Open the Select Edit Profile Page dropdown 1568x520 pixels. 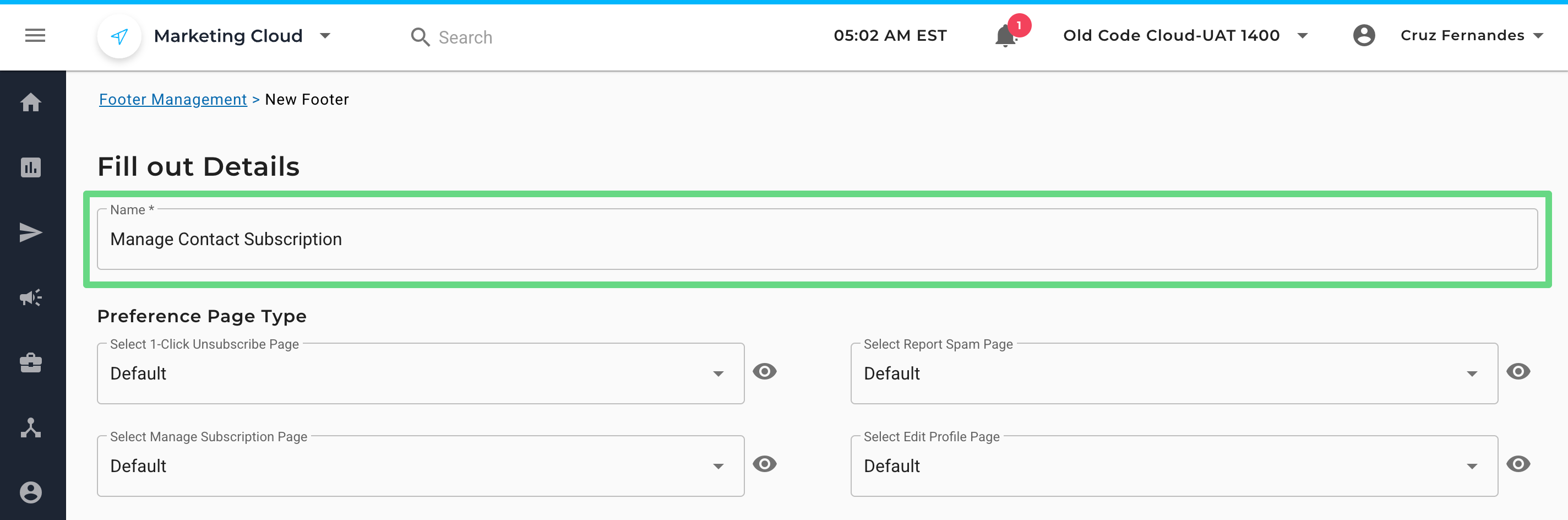point(1174,466)
